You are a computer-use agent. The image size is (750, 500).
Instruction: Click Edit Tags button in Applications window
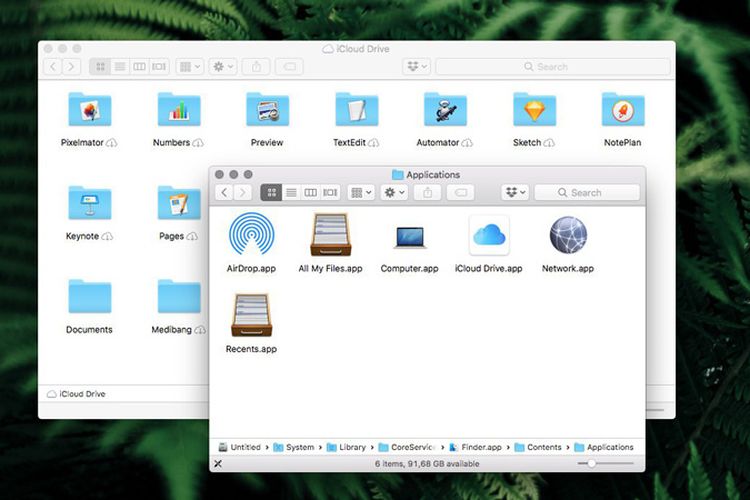(x=461, y=192)
